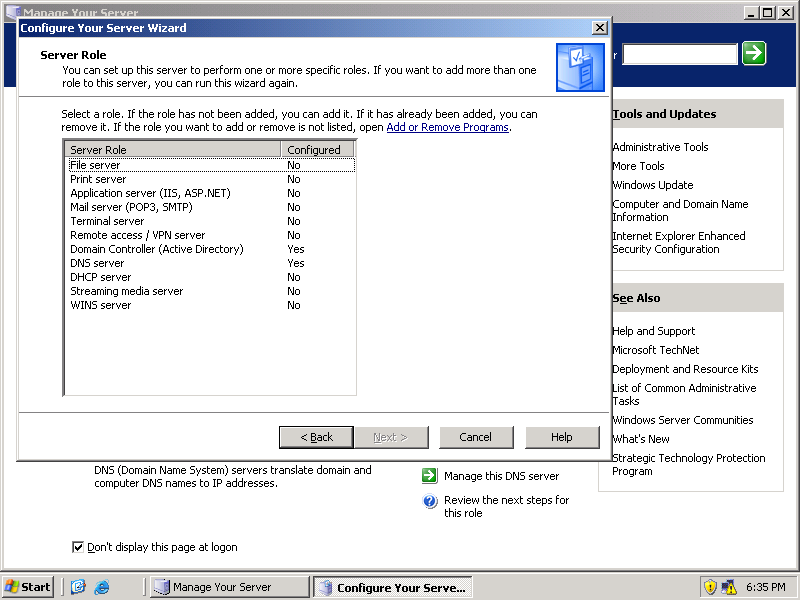Switch to Manage Your Server taskbar button
The height and width of the screenshot is (600, 800).
point(230,587)
